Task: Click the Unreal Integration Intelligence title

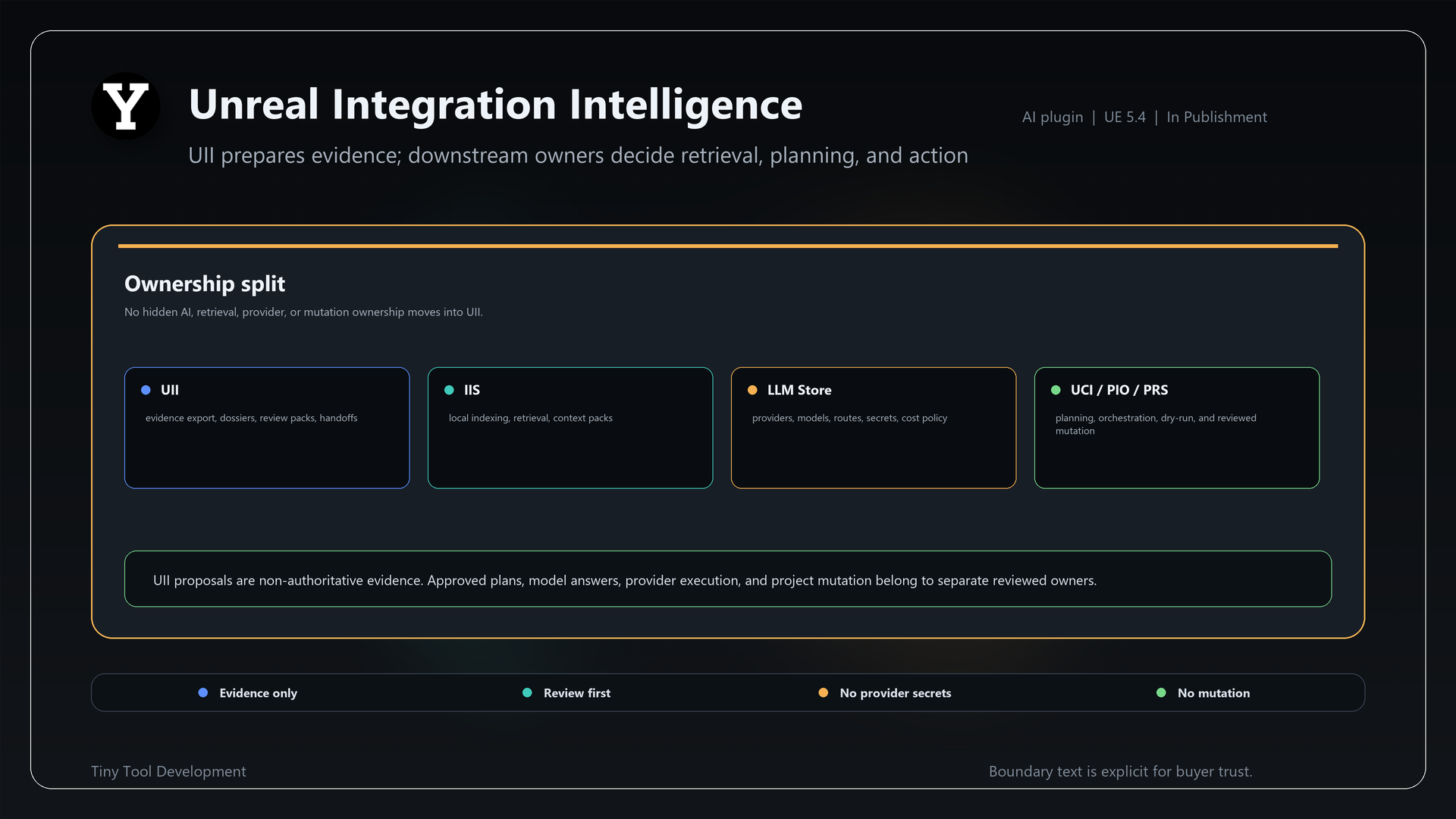Action: pos(495,105)
